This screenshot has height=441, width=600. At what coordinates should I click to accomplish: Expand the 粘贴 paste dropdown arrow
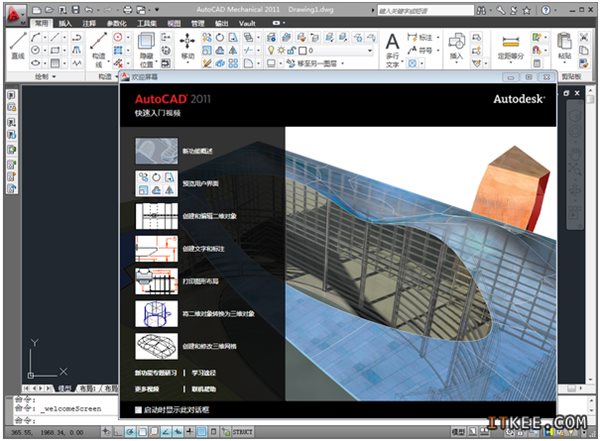564,61
